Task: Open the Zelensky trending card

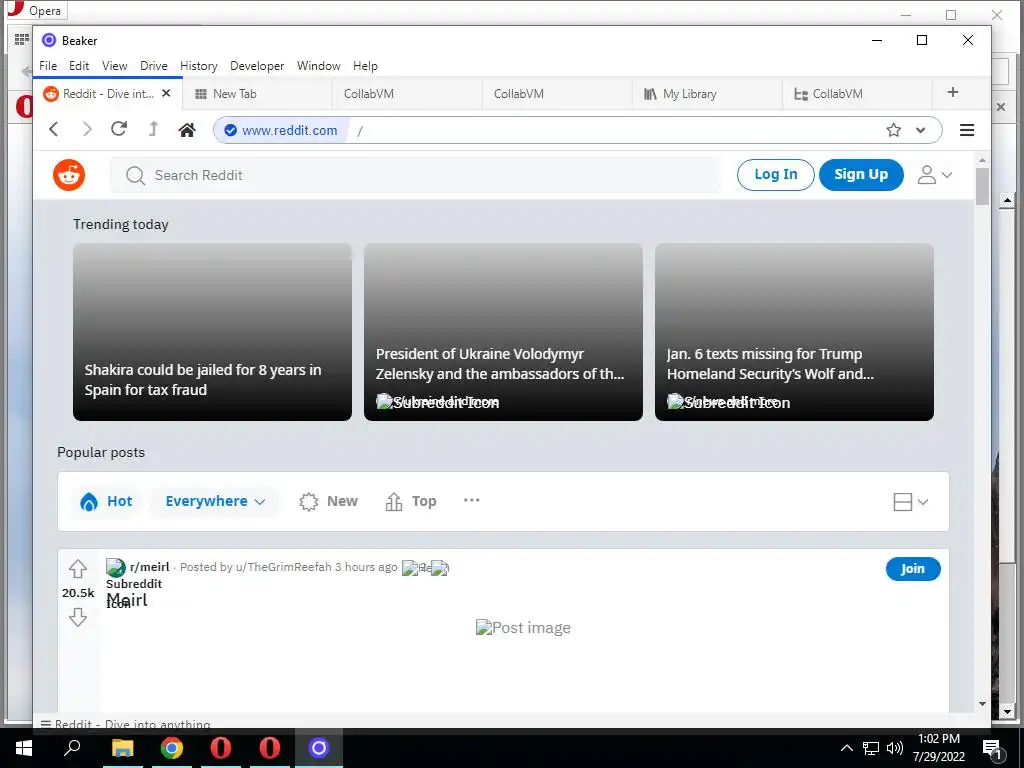Action: pyautogui.click(x=503, y=332)
